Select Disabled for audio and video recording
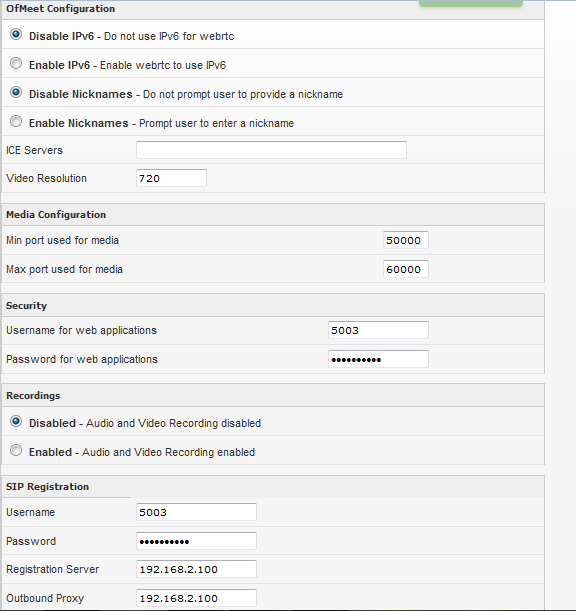Image resolution: width=576 pixels, height=611 pixels. pyautogui.click(x=16, y=421)
